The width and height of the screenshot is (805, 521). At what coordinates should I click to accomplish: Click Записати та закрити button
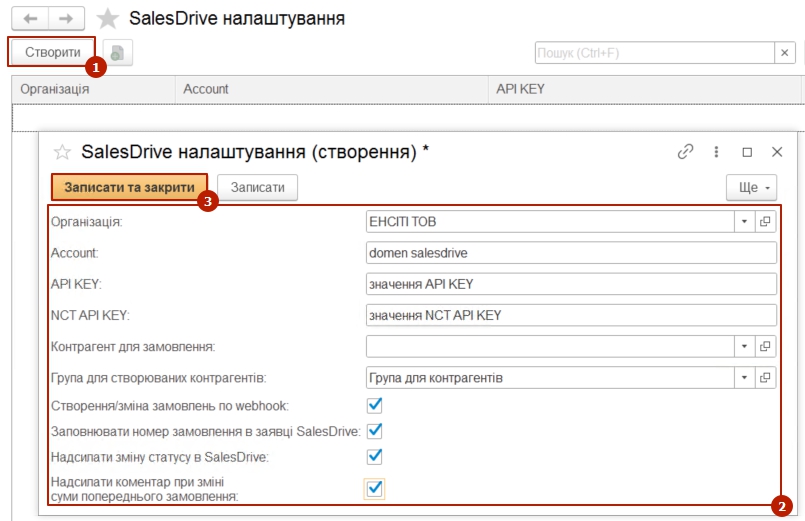[129, 187]
